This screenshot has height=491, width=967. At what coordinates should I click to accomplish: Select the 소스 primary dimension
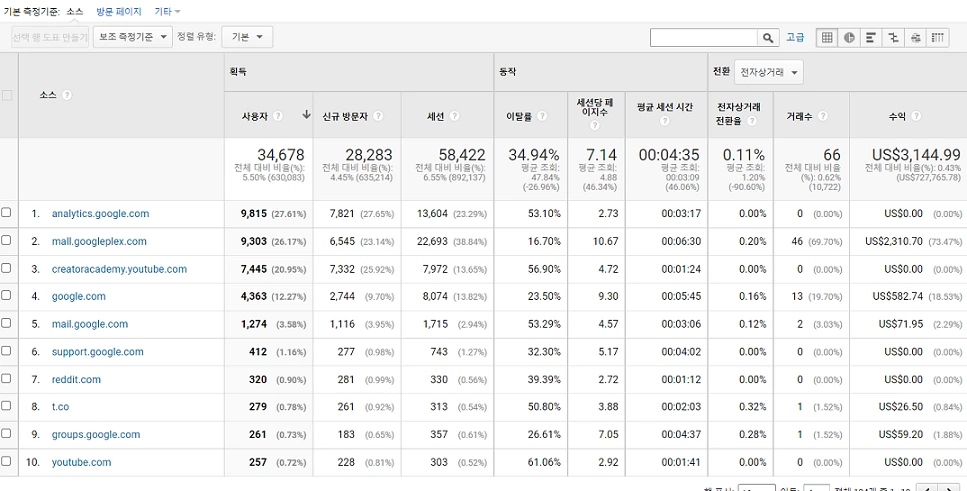click(x=75, y=12)
